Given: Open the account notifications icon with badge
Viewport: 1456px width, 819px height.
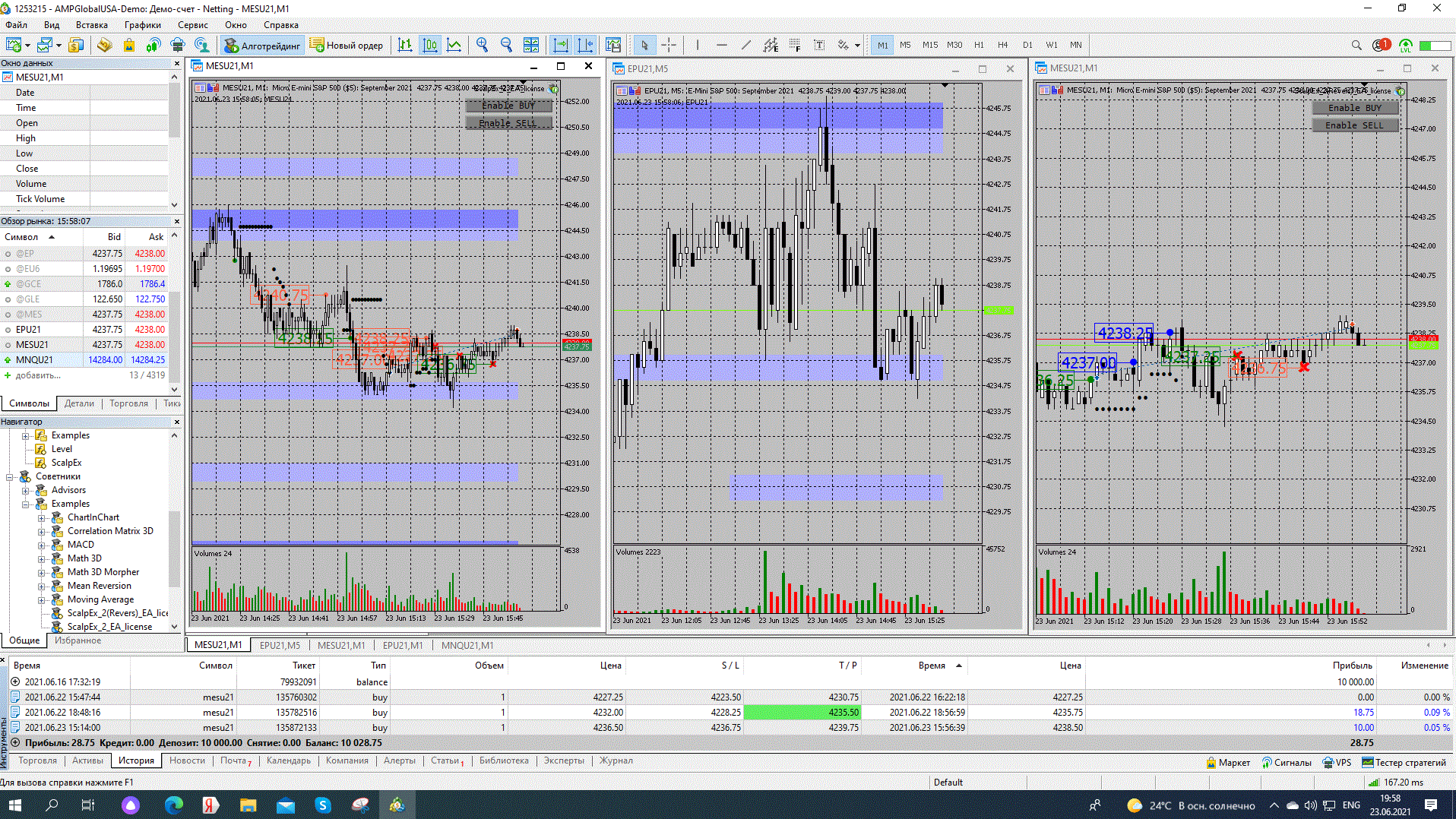Looking at the screenshot, I should click(1381, 46).
